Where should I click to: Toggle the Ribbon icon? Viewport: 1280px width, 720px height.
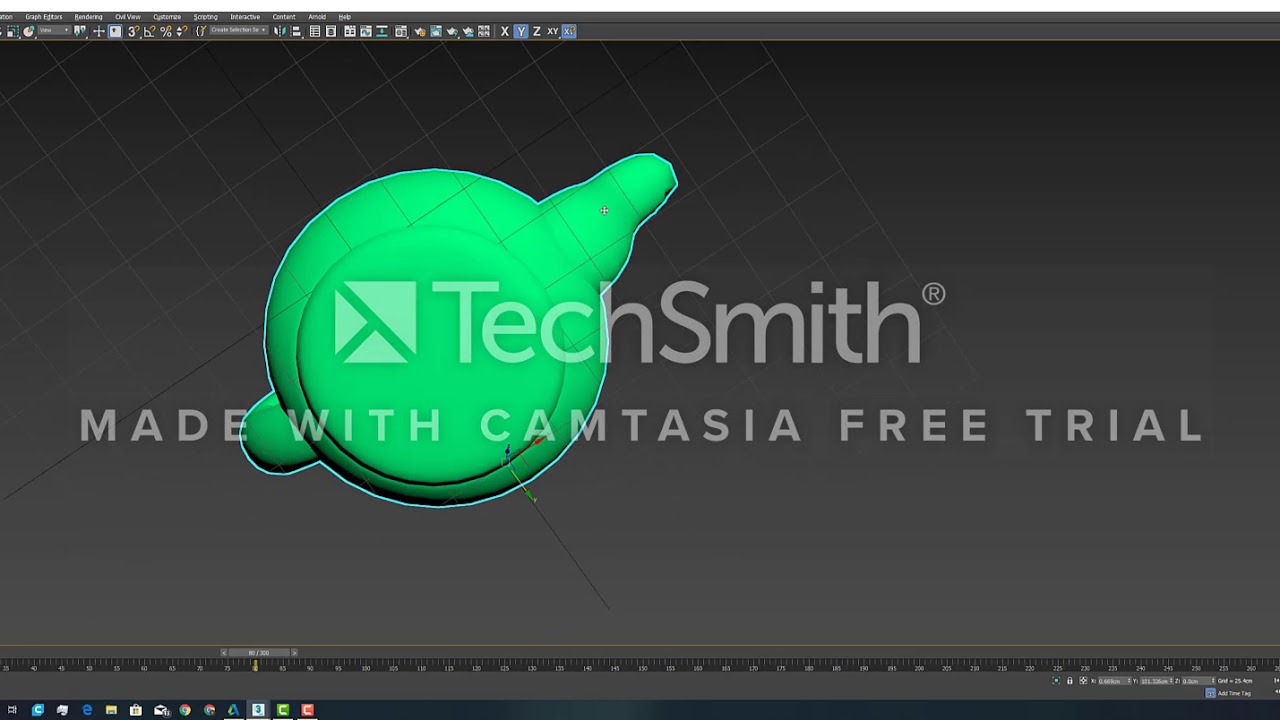tap(349, 32)
